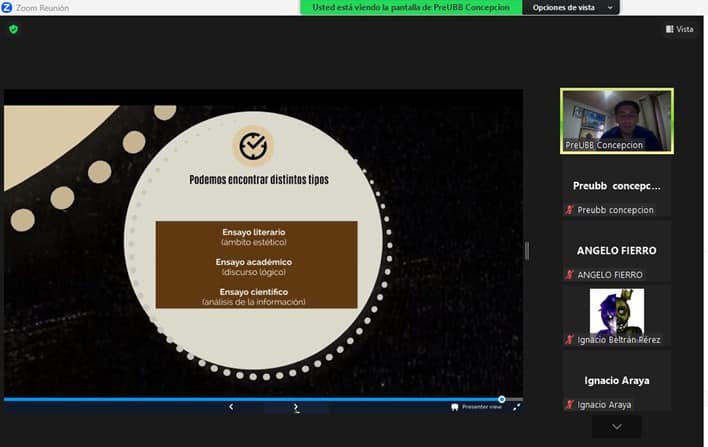Click the slide progress bar handle

[x=502, y=399]
